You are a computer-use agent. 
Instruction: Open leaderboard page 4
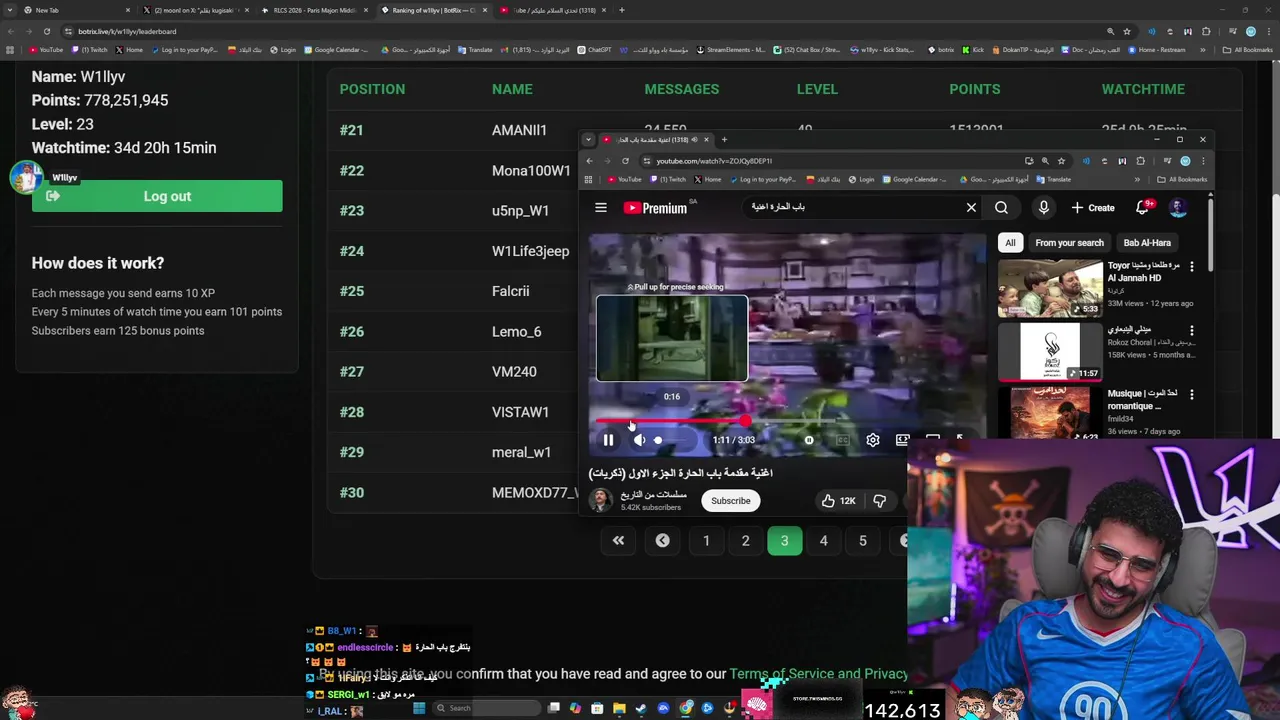(x=823, y=541)
